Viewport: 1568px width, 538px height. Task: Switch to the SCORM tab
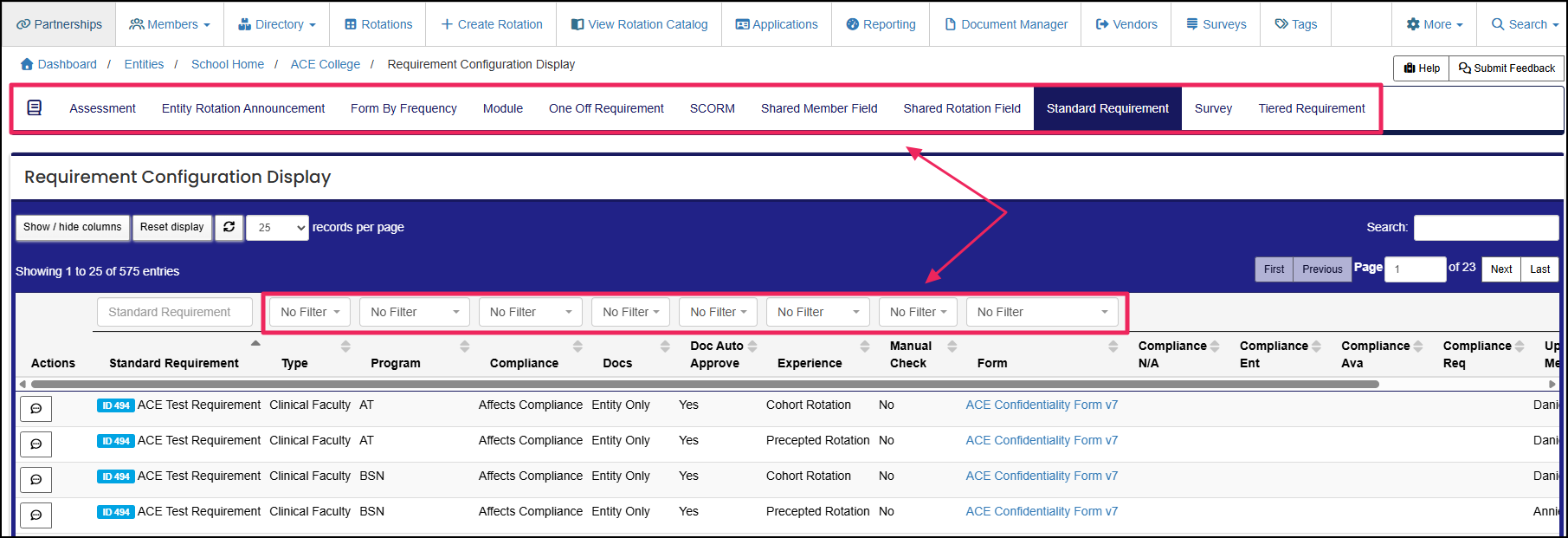[x=713, y=108]
